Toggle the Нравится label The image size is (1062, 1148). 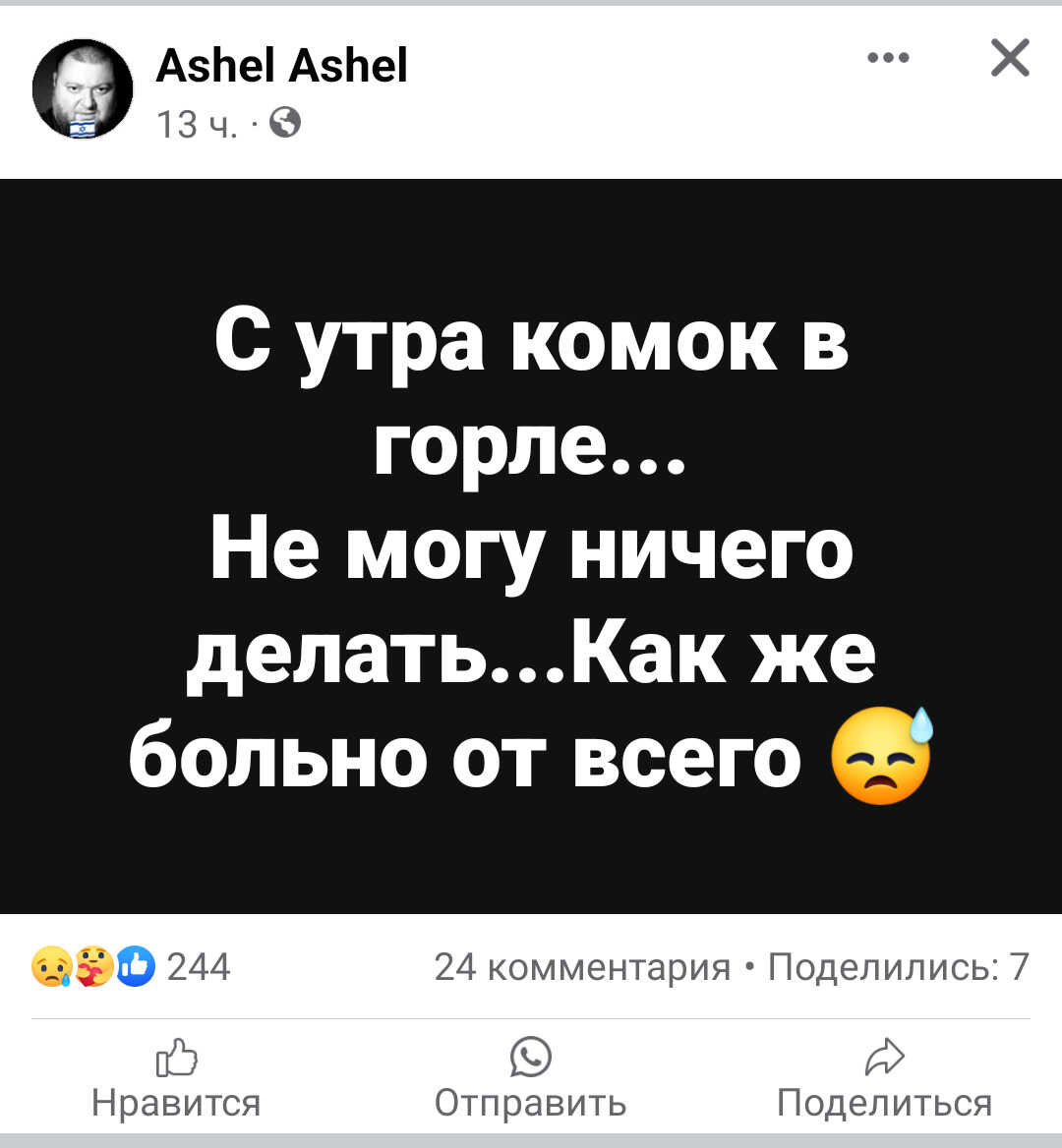[x=176, y=1103]
